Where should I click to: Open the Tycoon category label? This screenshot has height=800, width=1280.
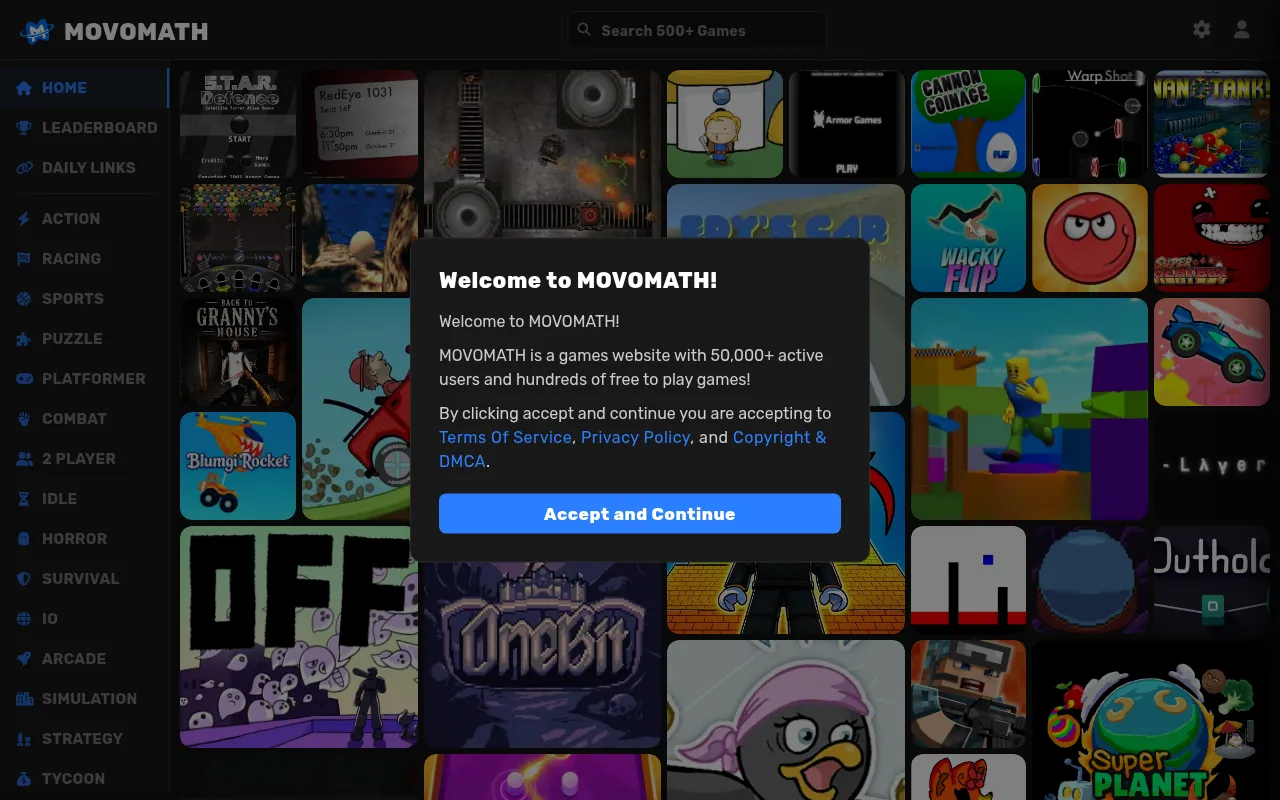pos(73,779)
